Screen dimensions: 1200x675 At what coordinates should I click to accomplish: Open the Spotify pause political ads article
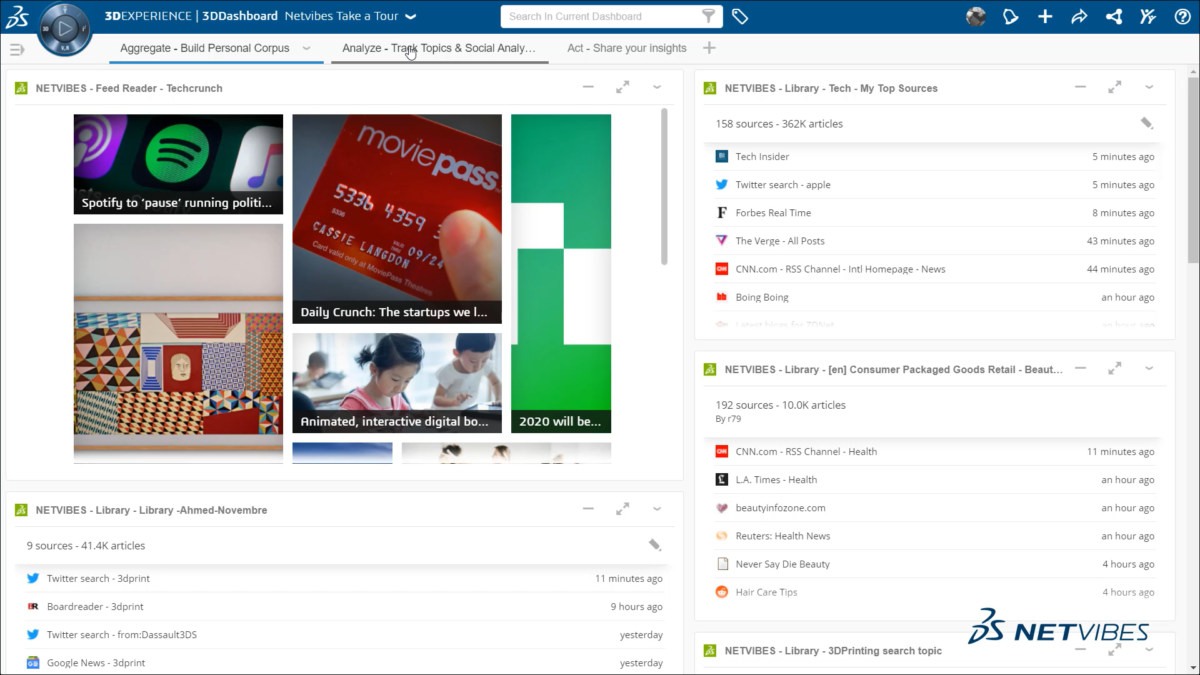pyautogui.click(x=178, y=164)
